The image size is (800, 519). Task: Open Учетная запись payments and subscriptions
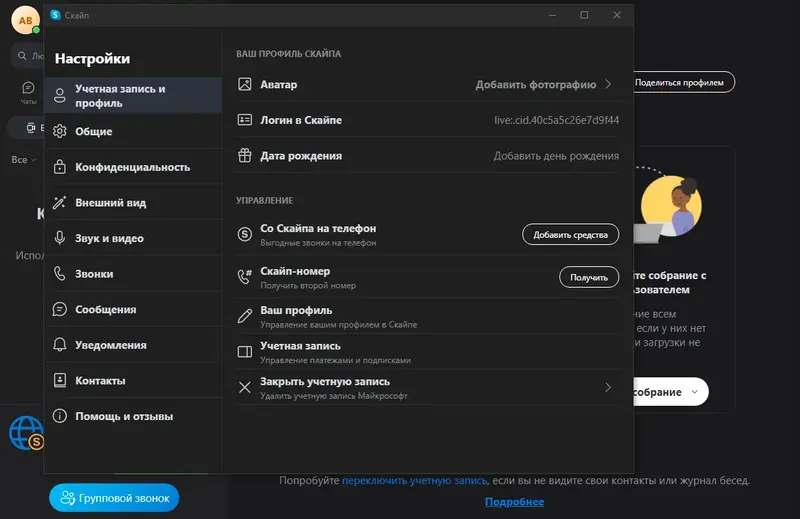coord(428,352)
